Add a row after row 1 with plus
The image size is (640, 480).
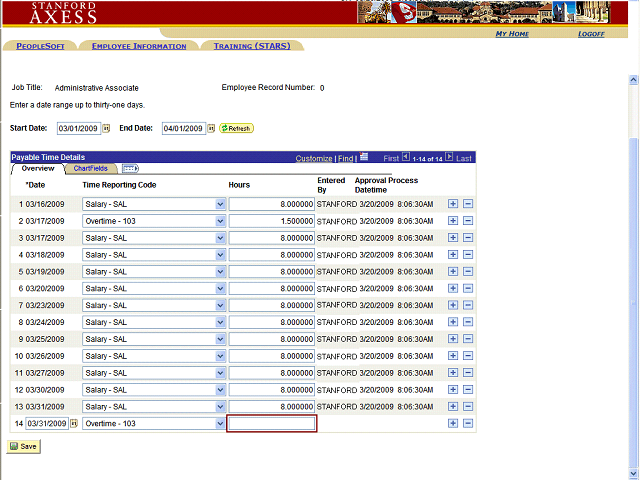[453, 204]
